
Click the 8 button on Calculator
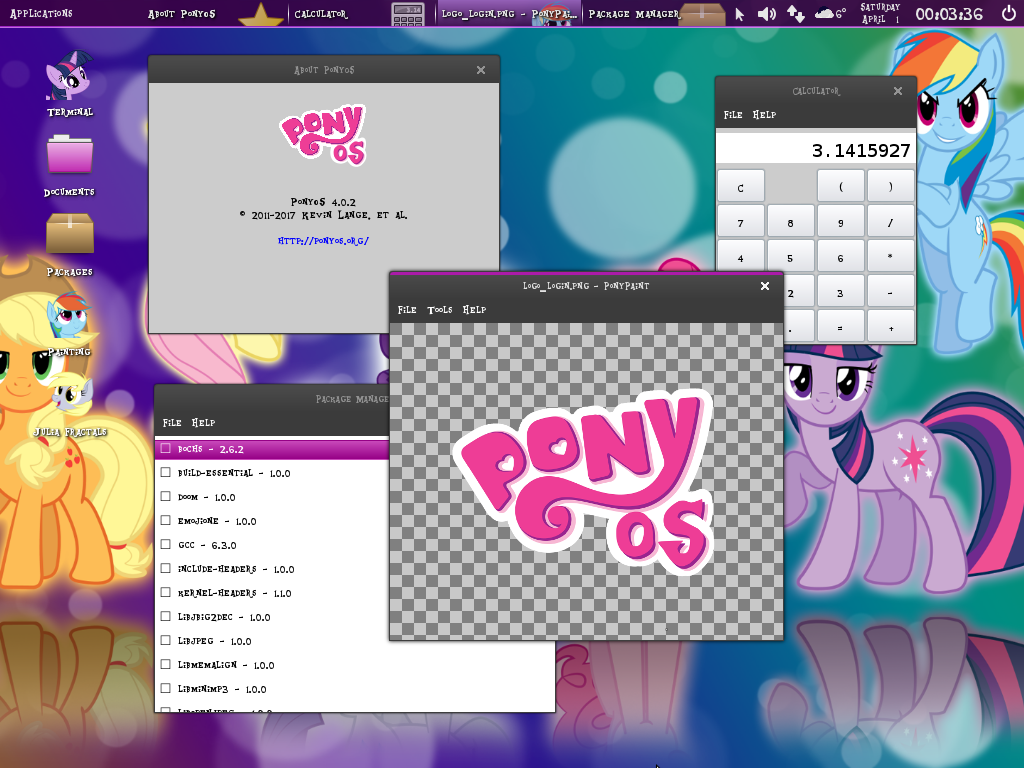[x=791, y=222]
